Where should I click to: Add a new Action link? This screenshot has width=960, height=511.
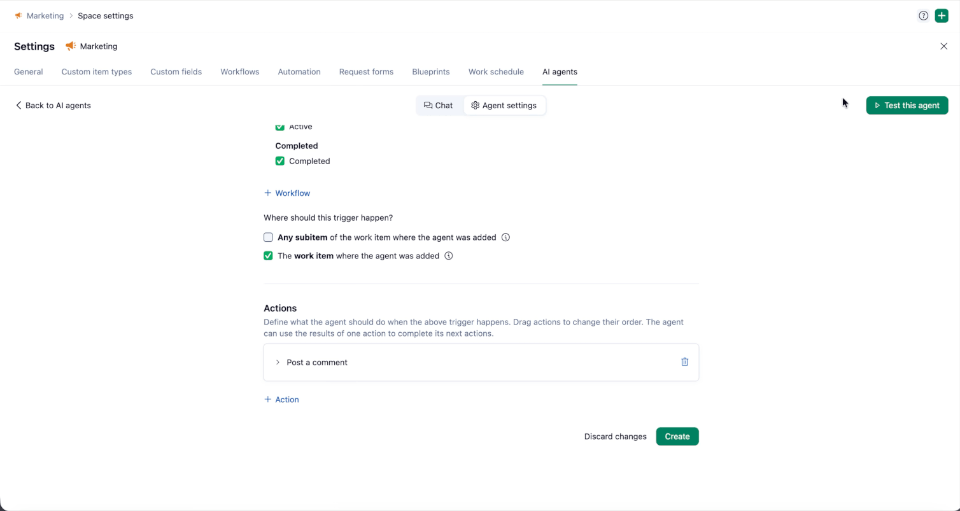tap(282, 400)
